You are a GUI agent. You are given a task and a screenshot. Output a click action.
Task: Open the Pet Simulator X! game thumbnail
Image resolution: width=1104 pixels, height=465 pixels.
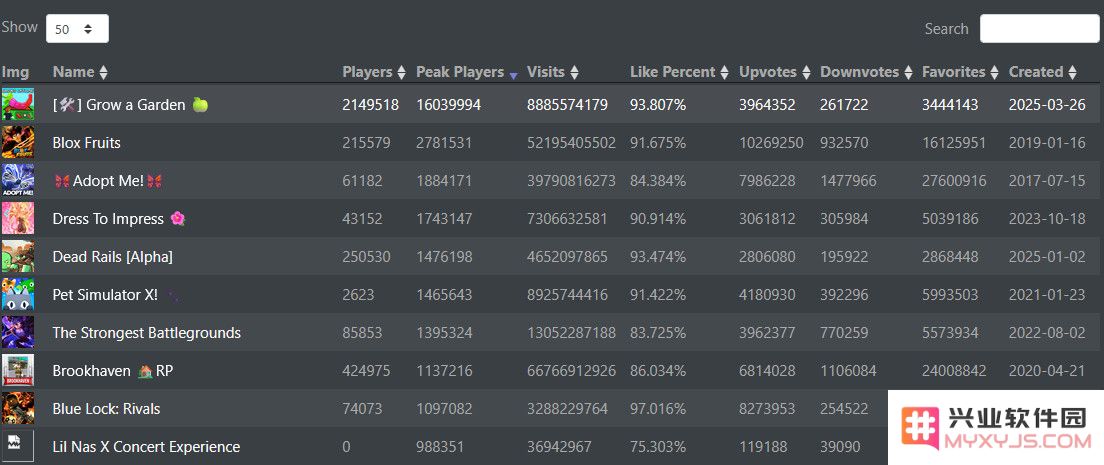[18, 294]
